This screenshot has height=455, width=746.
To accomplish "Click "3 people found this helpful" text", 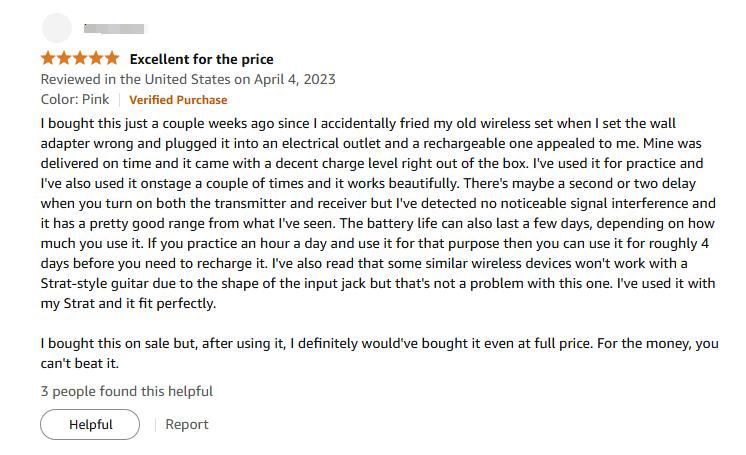I will click(x=127, y=391).
